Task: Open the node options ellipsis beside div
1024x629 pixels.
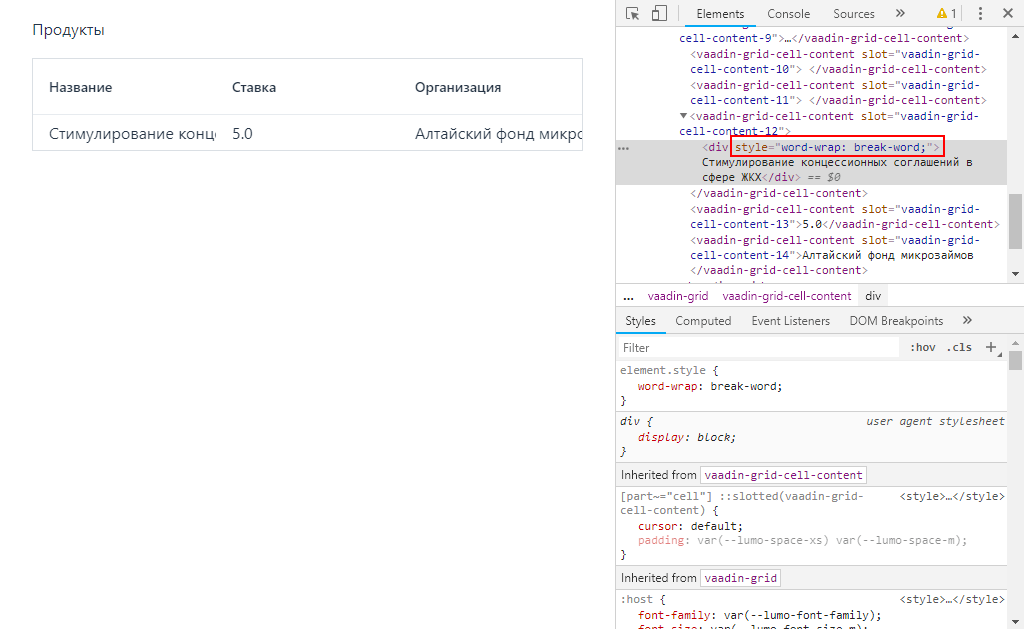Action: tap(624, 148)
